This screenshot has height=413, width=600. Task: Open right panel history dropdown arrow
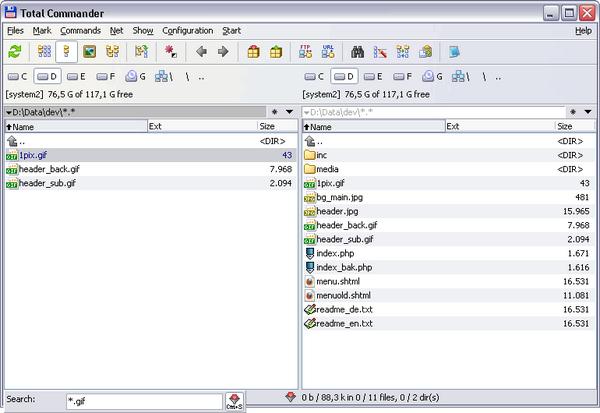pos(588,112)
